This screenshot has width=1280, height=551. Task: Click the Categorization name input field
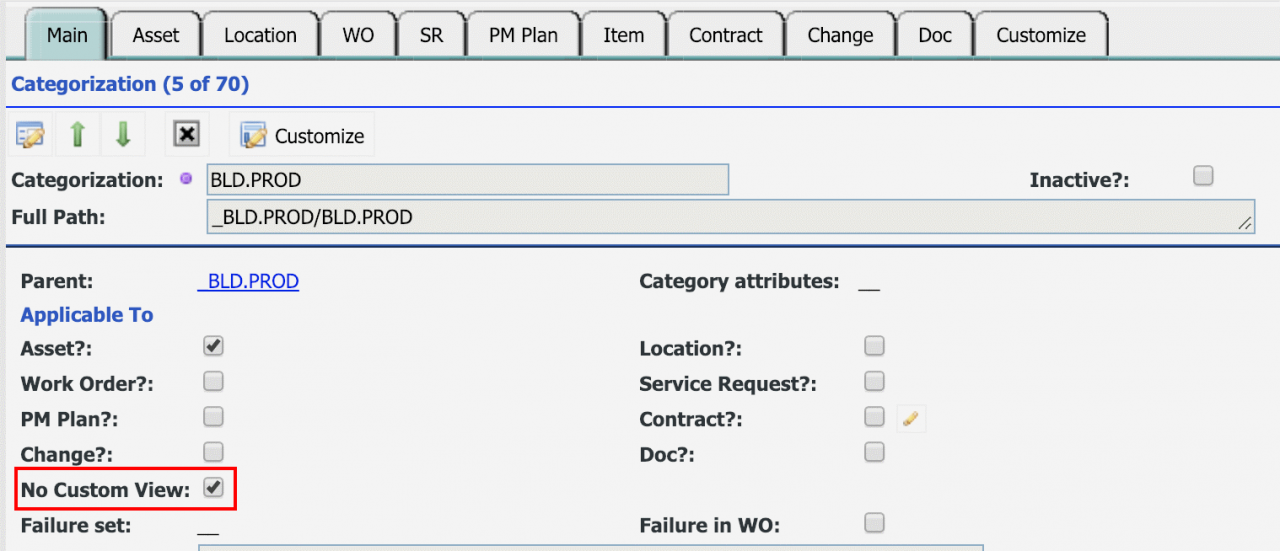click(x=467, y=180)
